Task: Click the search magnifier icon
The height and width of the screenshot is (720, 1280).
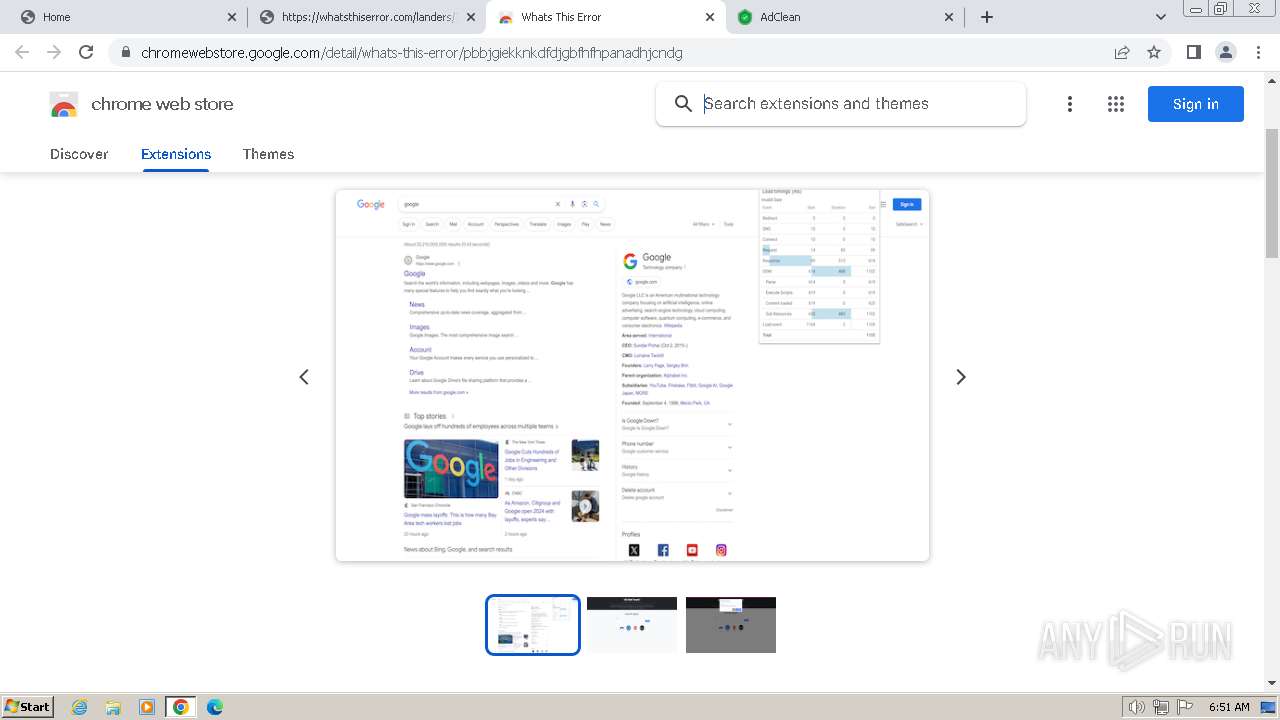Action: (683, 104)
